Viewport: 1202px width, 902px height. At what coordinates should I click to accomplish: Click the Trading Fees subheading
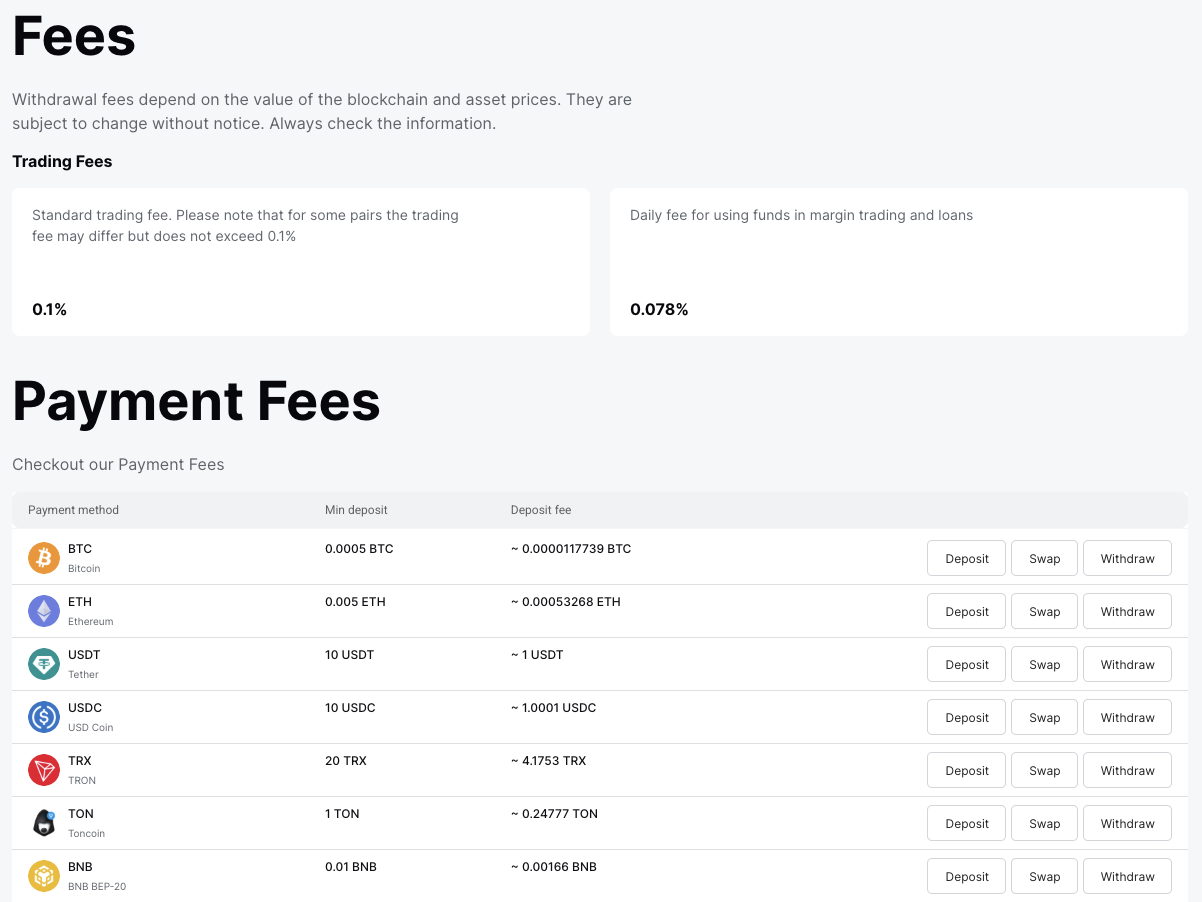(62, 161)
